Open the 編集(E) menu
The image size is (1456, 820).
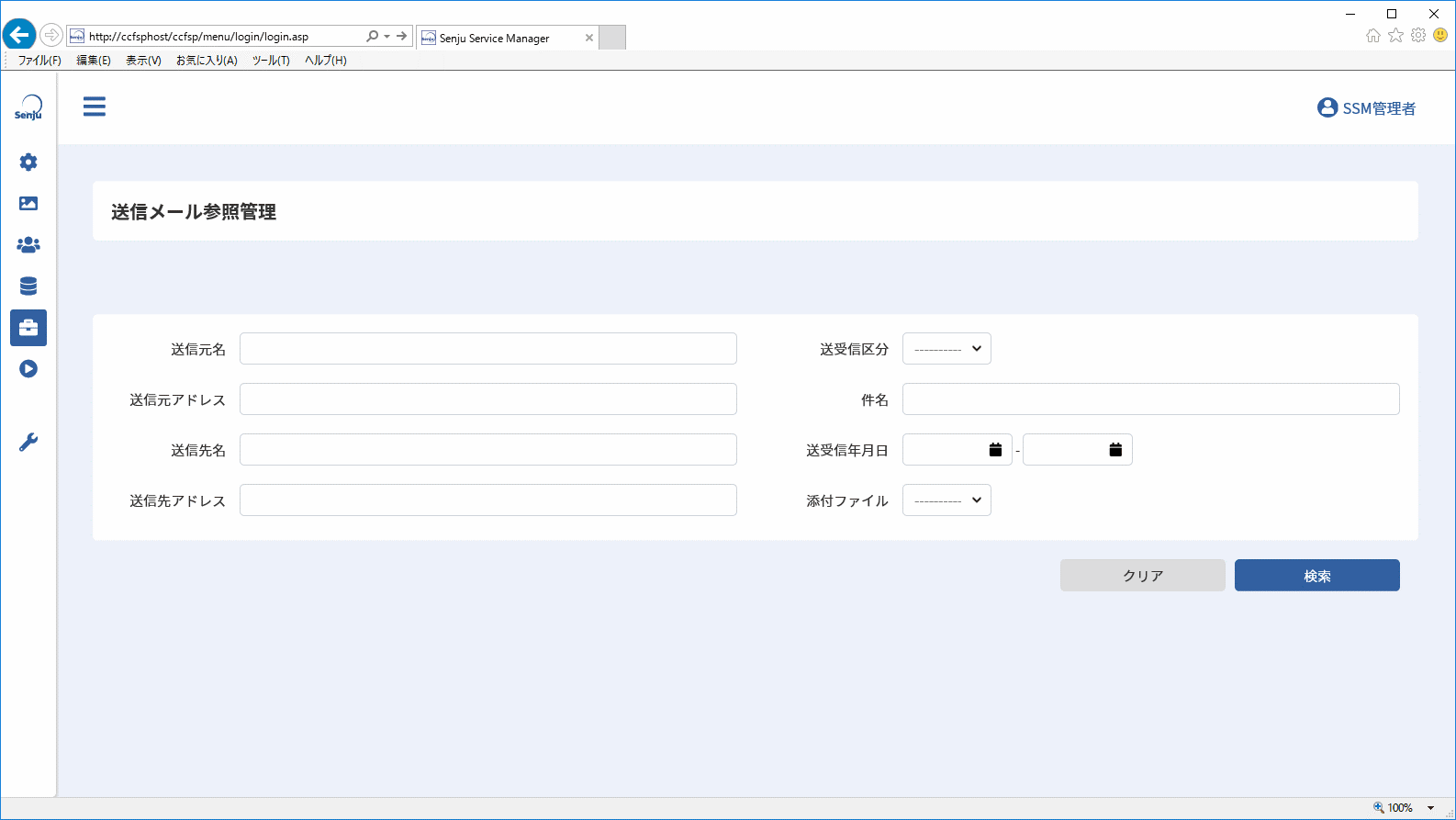point(94,61)
